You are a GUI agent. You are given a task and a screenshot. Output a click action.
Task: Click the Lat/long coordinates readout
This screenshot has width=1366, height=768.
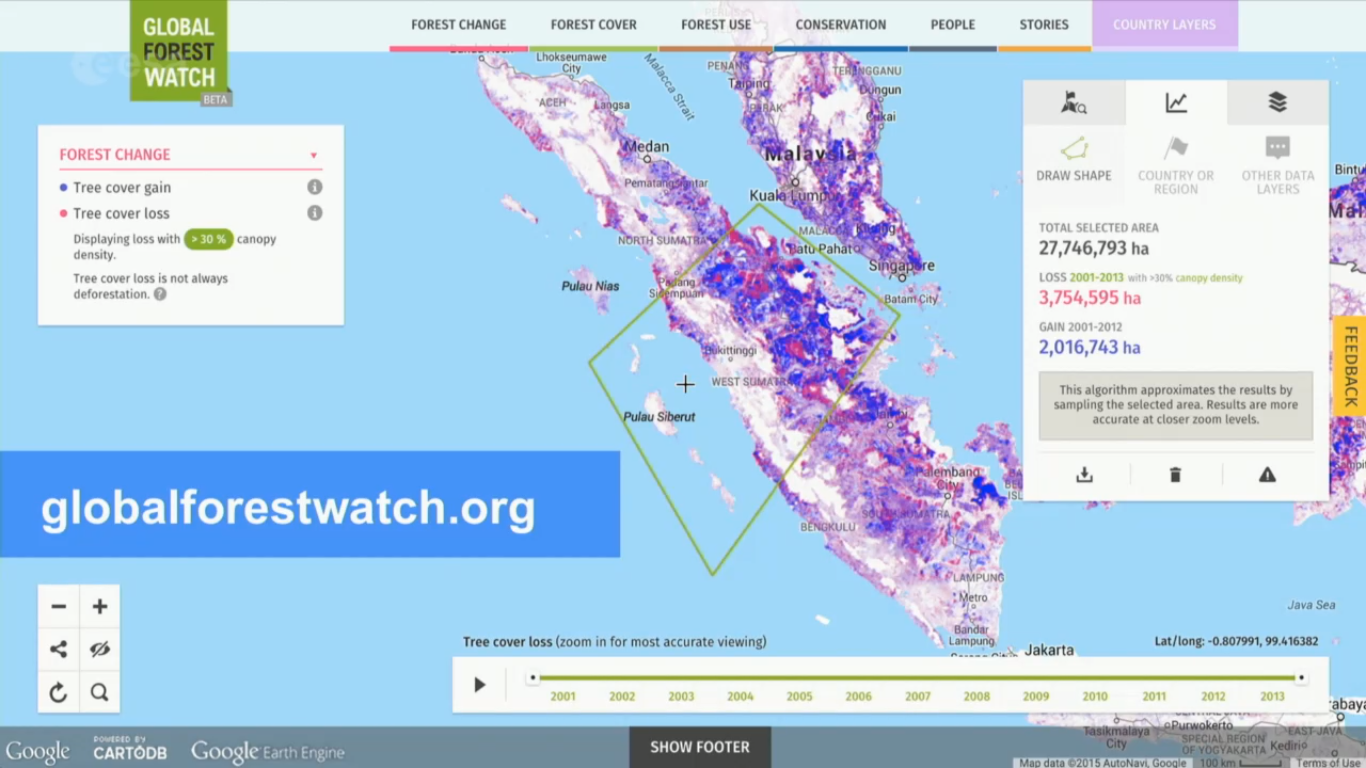[x=1236, y=642]
